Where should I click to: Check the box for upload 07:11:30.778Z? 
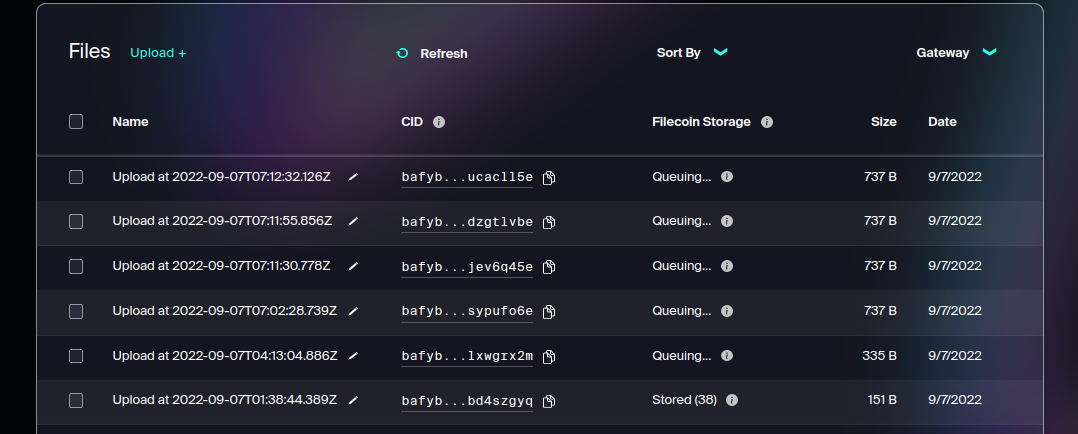(76, 266)
